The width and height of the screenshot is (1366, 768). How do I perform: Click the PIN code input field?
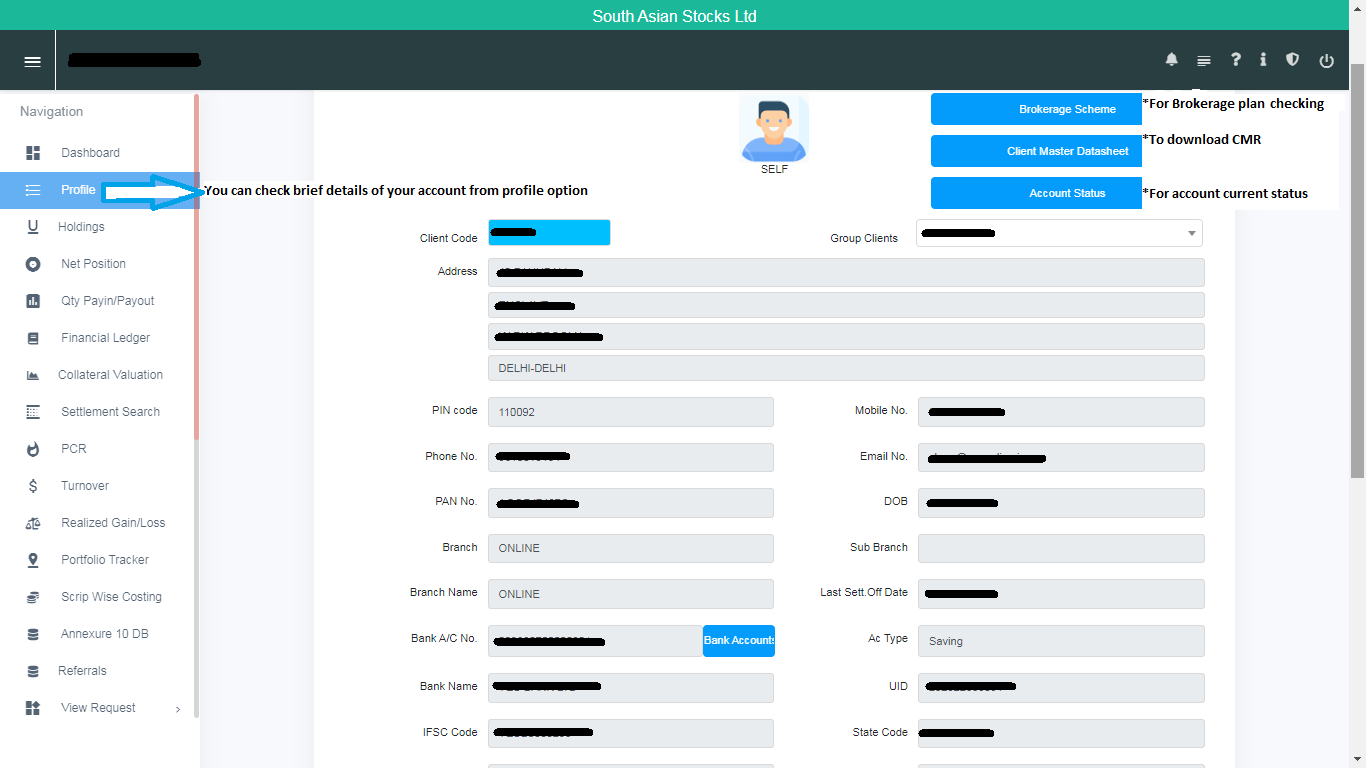pyautogui.click(x=630, y=412)
